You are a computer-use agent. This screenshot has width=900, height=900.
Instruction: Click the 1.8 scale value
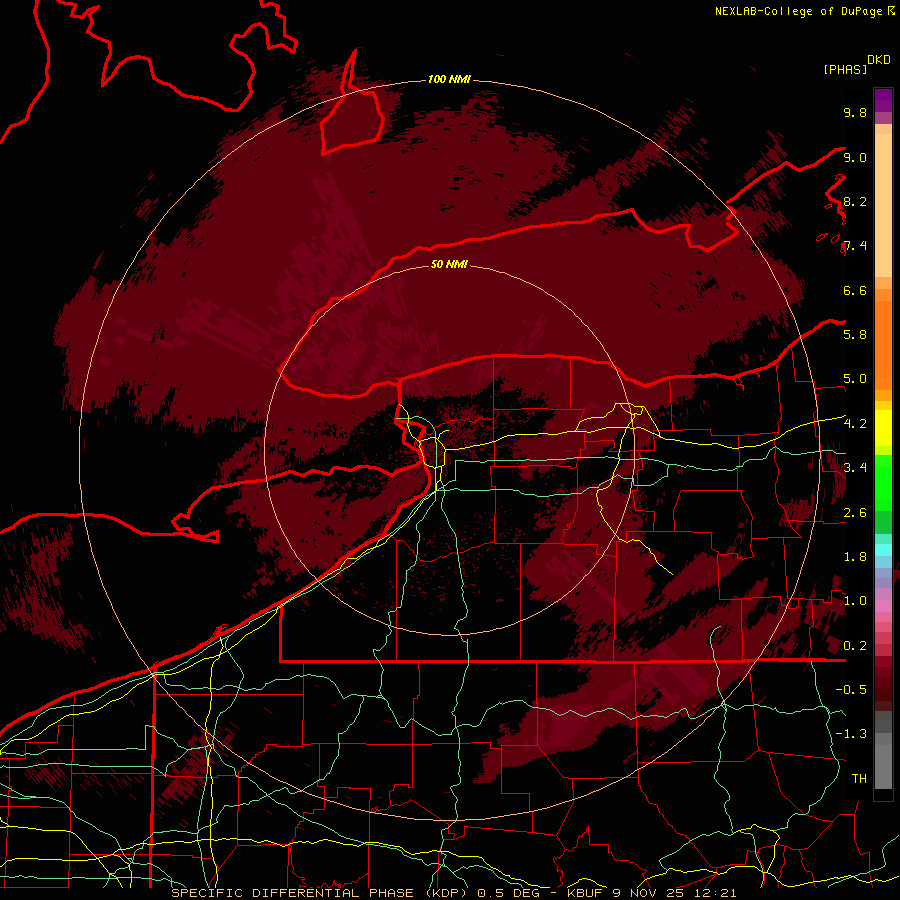tap(855, 557)
